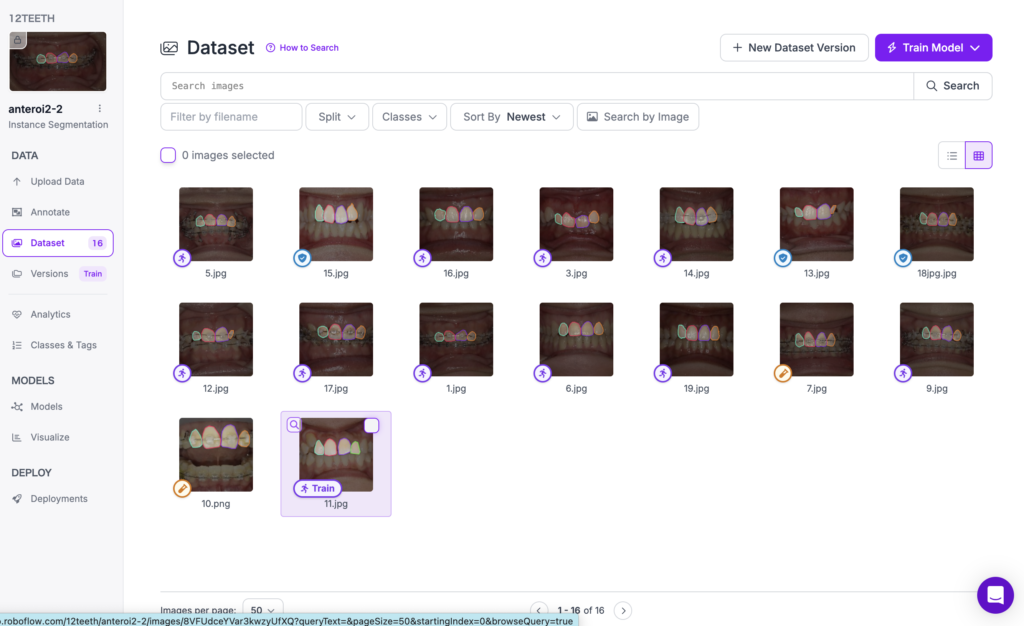1024x626 pixels.
Task: Click the three-dot menu beside anteroi2-2
Action: 99,108
